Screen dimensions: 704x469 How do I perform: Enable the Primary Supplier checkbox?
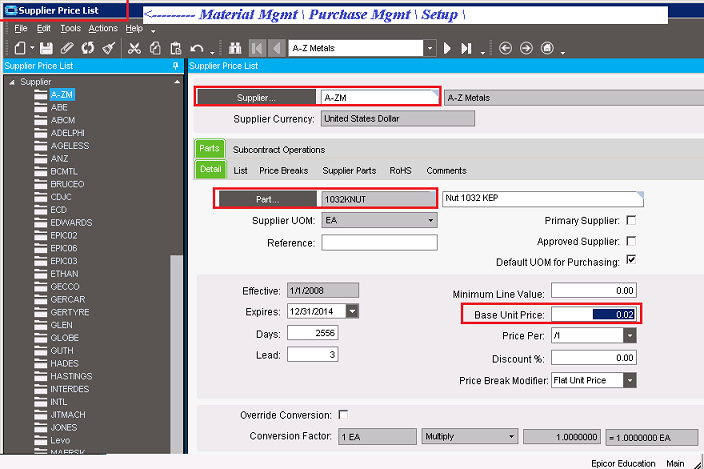pos(631,220)
